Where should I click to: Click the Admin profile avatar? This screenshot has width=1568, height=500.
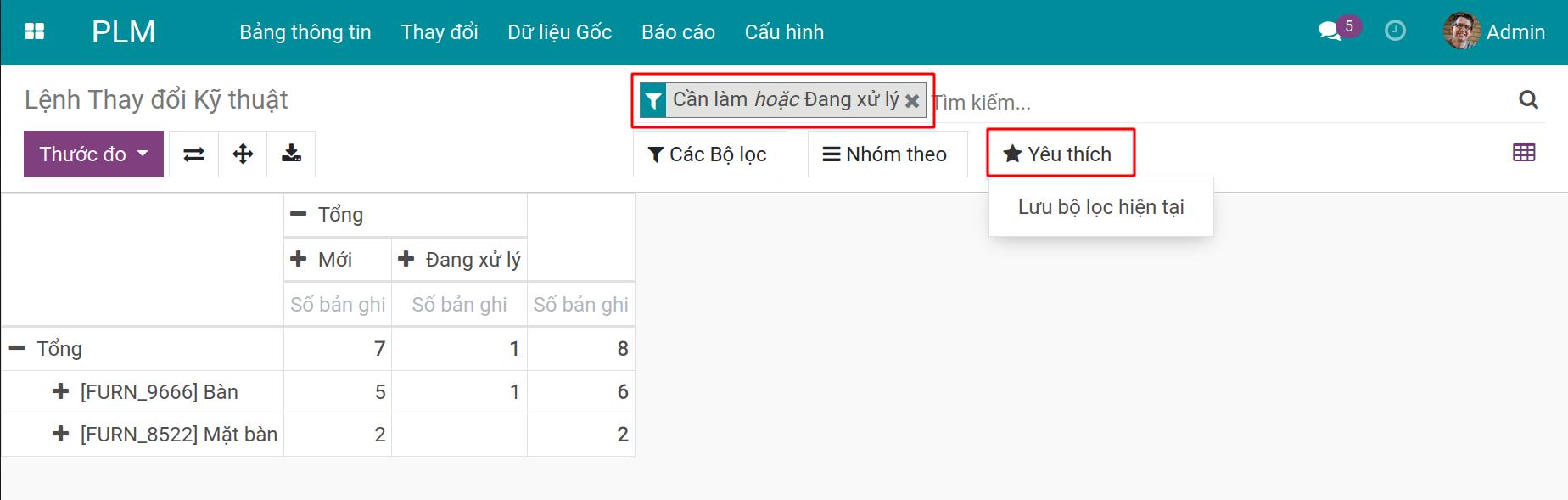tap(1463, 31)
